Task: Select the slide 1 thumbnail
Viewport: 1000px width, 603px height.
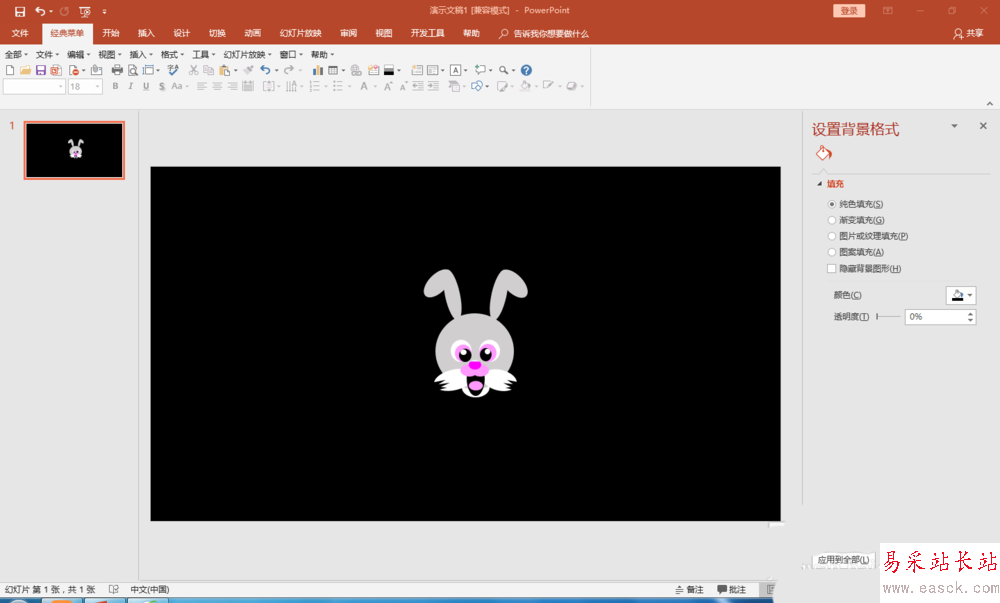Action: (74, 151)
